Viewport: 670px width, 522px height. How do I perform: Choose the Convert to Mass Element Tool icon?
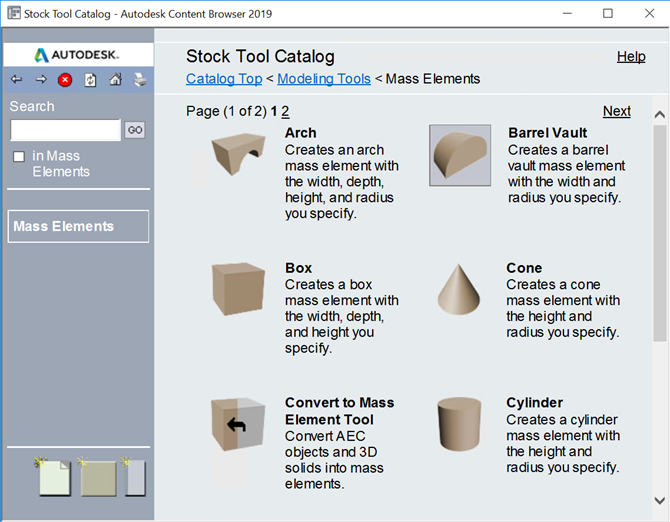[238, 424]
